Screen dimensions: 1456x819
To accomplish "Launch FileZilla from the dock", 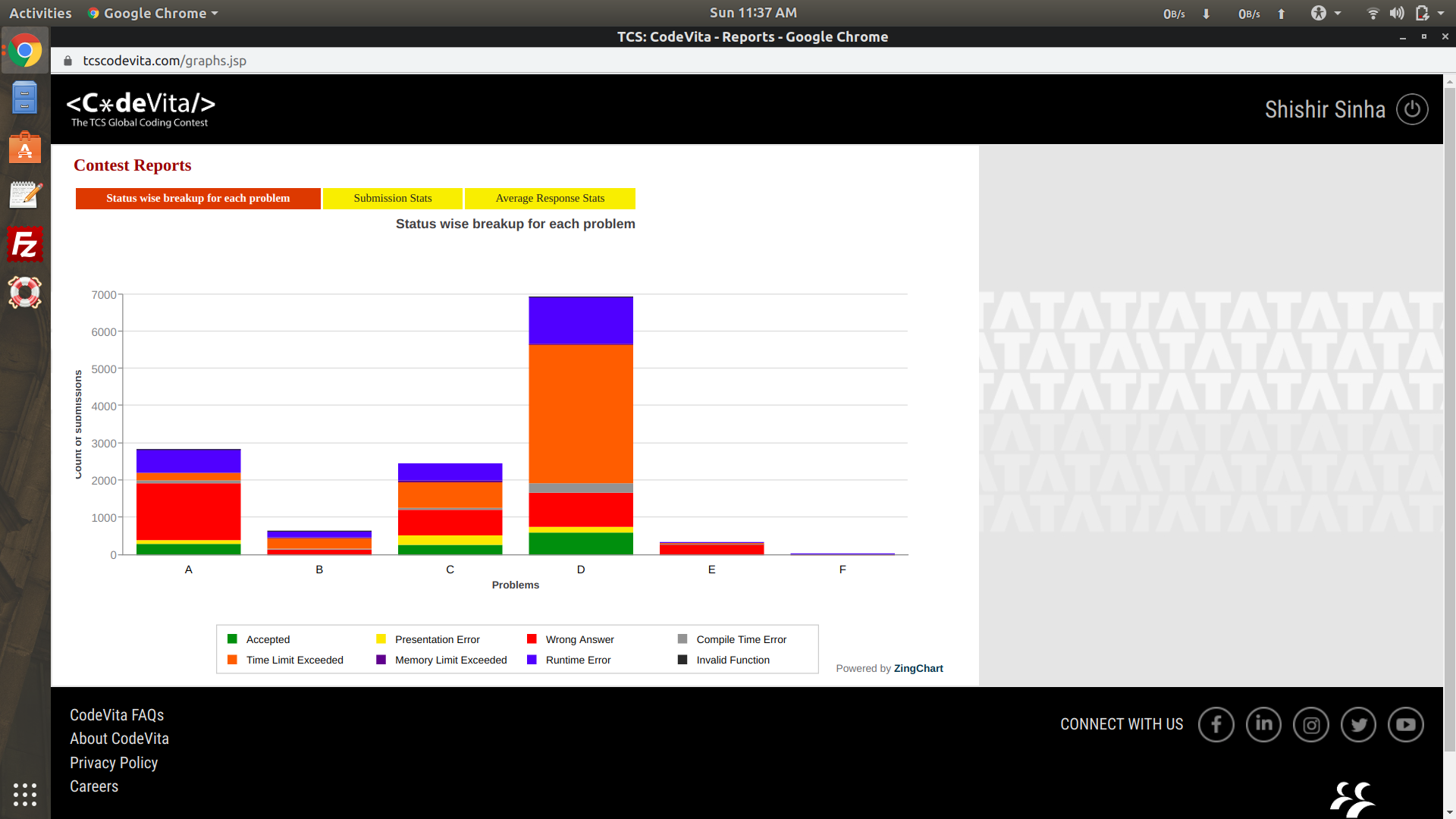I will [x=24, y=244].
